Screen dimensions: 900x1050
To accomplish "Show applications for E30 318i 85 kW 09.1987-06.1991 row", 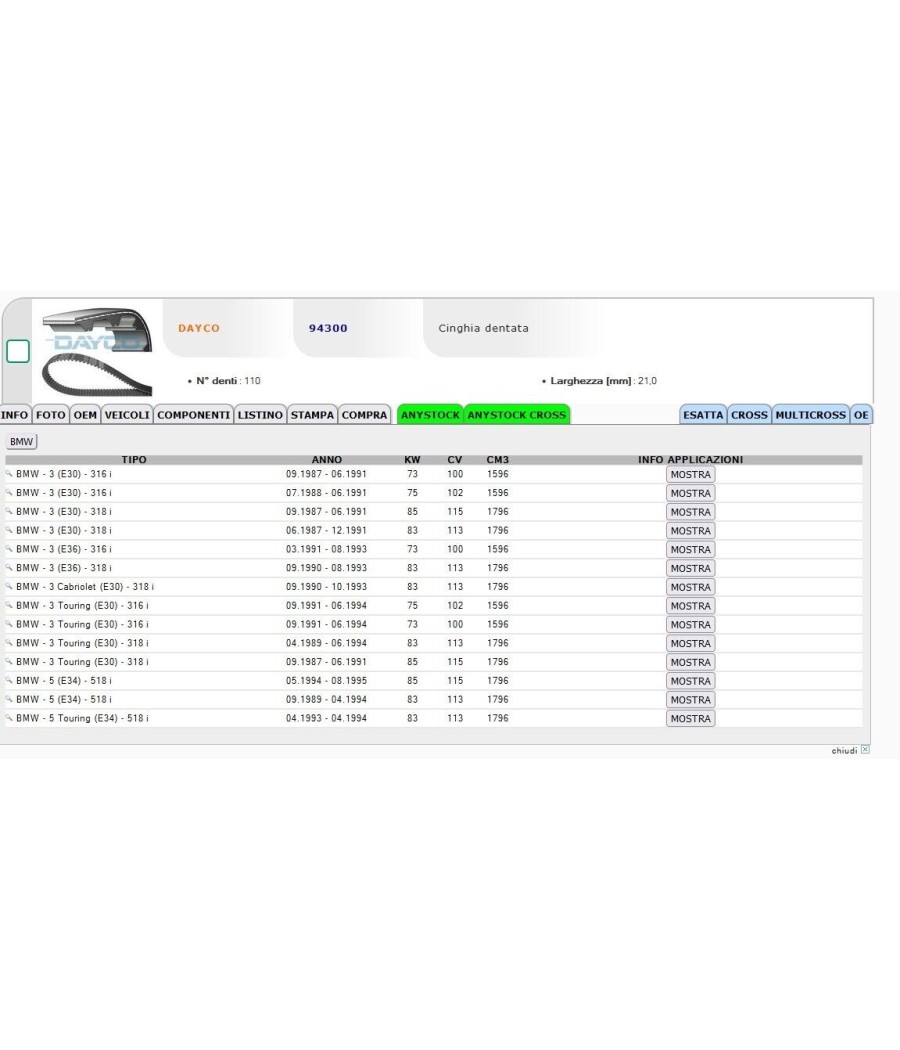I will [x=690, y=512].
